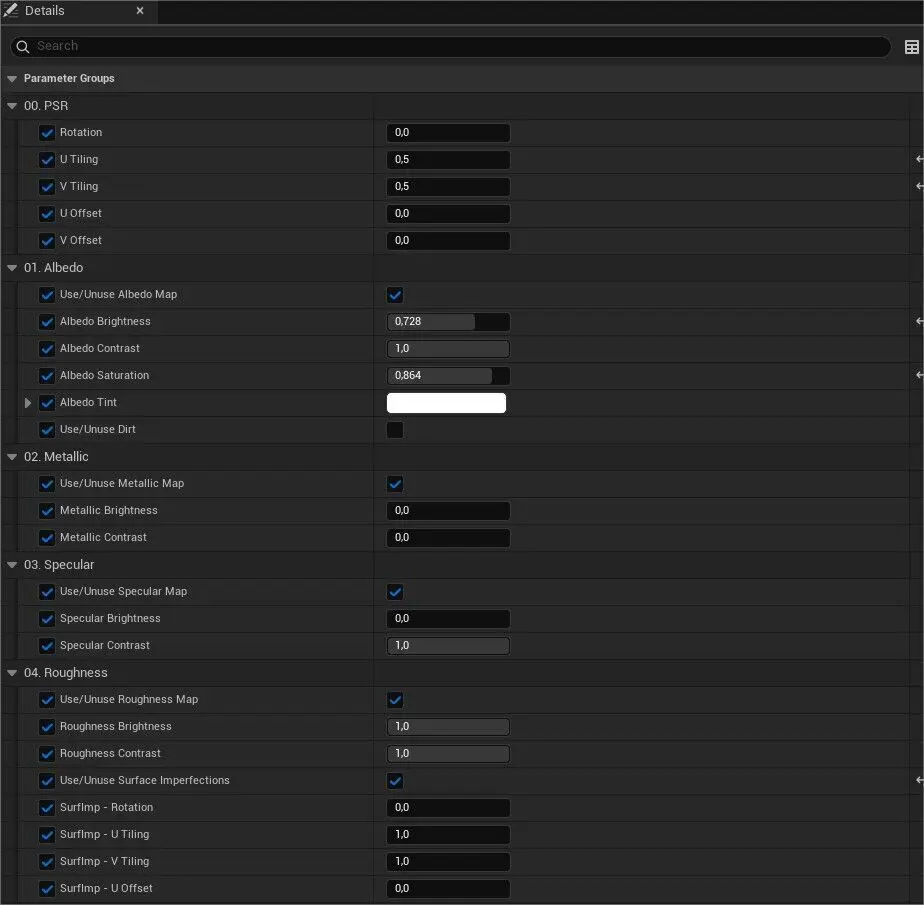Select the "Specular Contrast" label
The image size is (924, 905).
pos(105,645)
